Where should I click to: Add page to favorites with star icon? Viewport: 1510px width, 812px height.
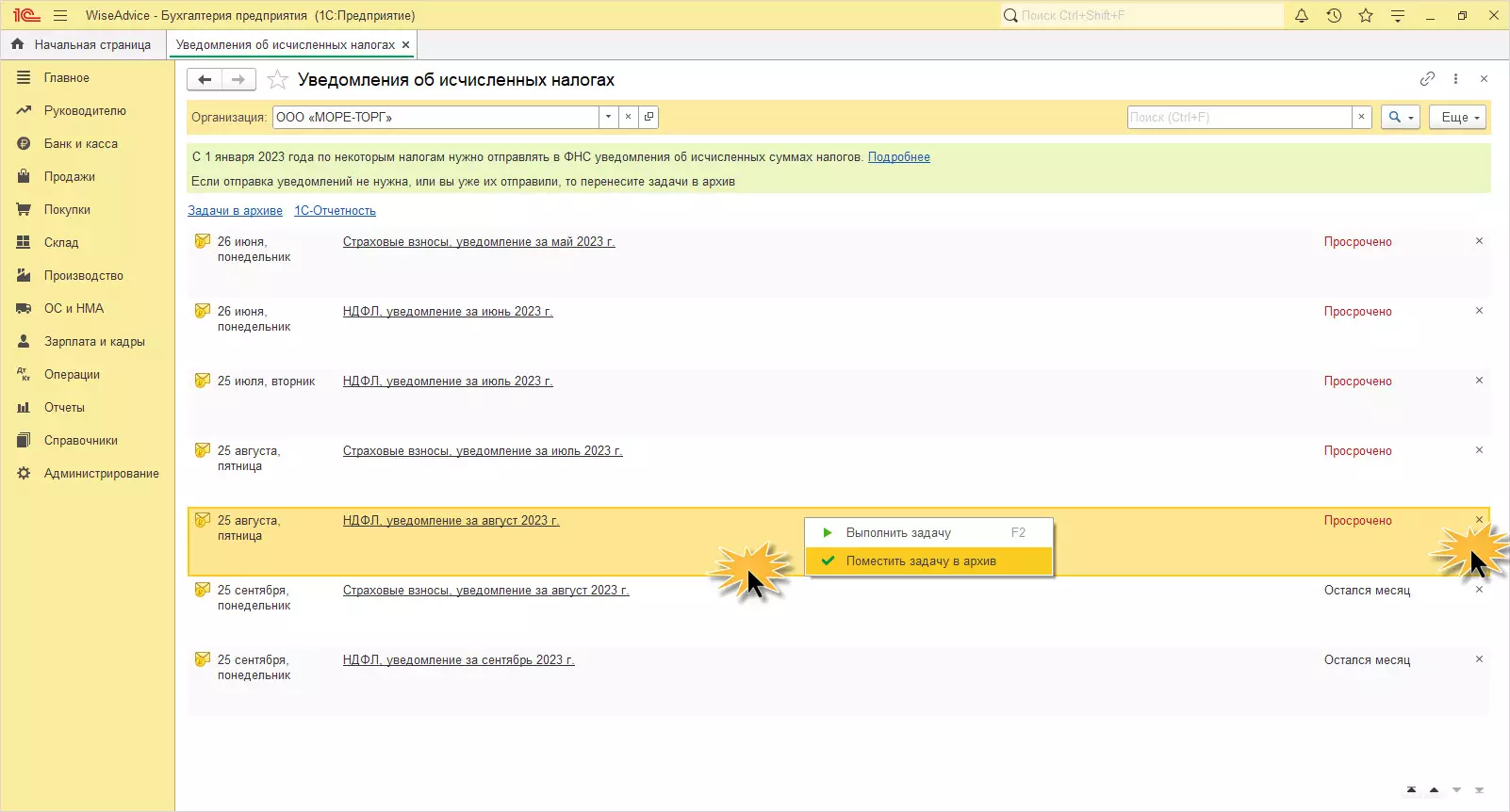click(277, 80)
